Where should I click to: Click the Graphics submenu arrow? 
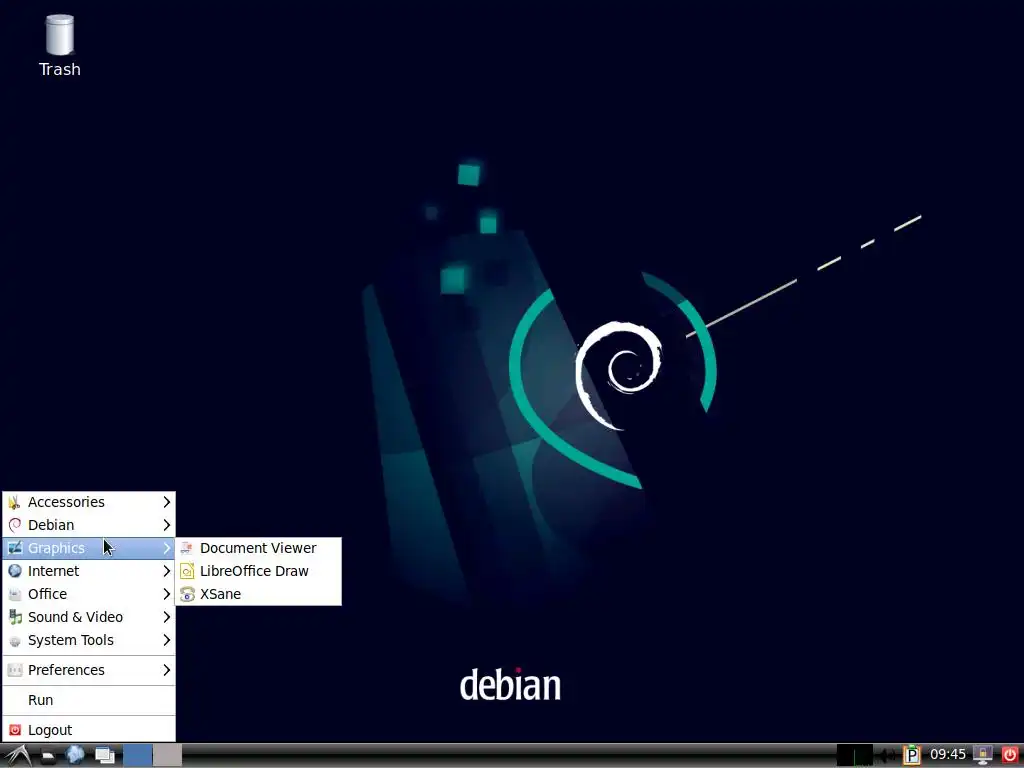[x=167, y=548]
